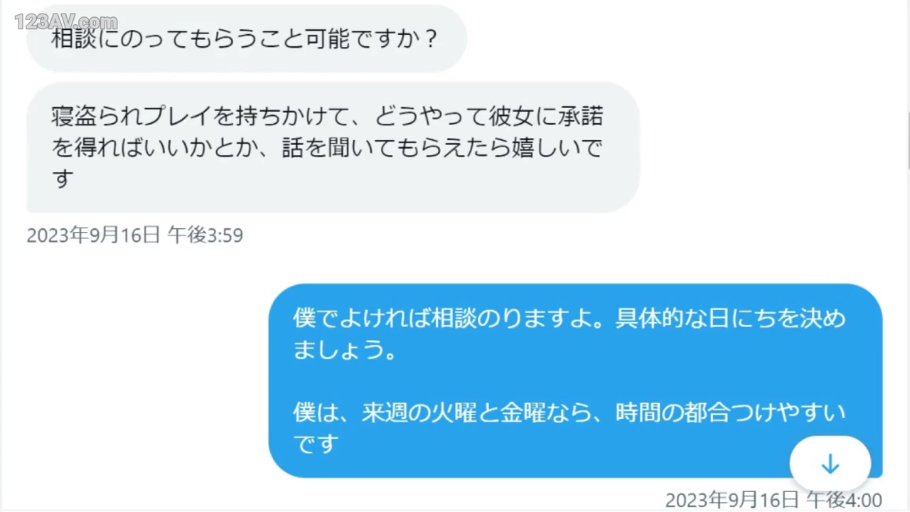The image size is (910, 512).
Task: Click the scroll-to-latest down arrow button
Action: [x=830, y=463]
